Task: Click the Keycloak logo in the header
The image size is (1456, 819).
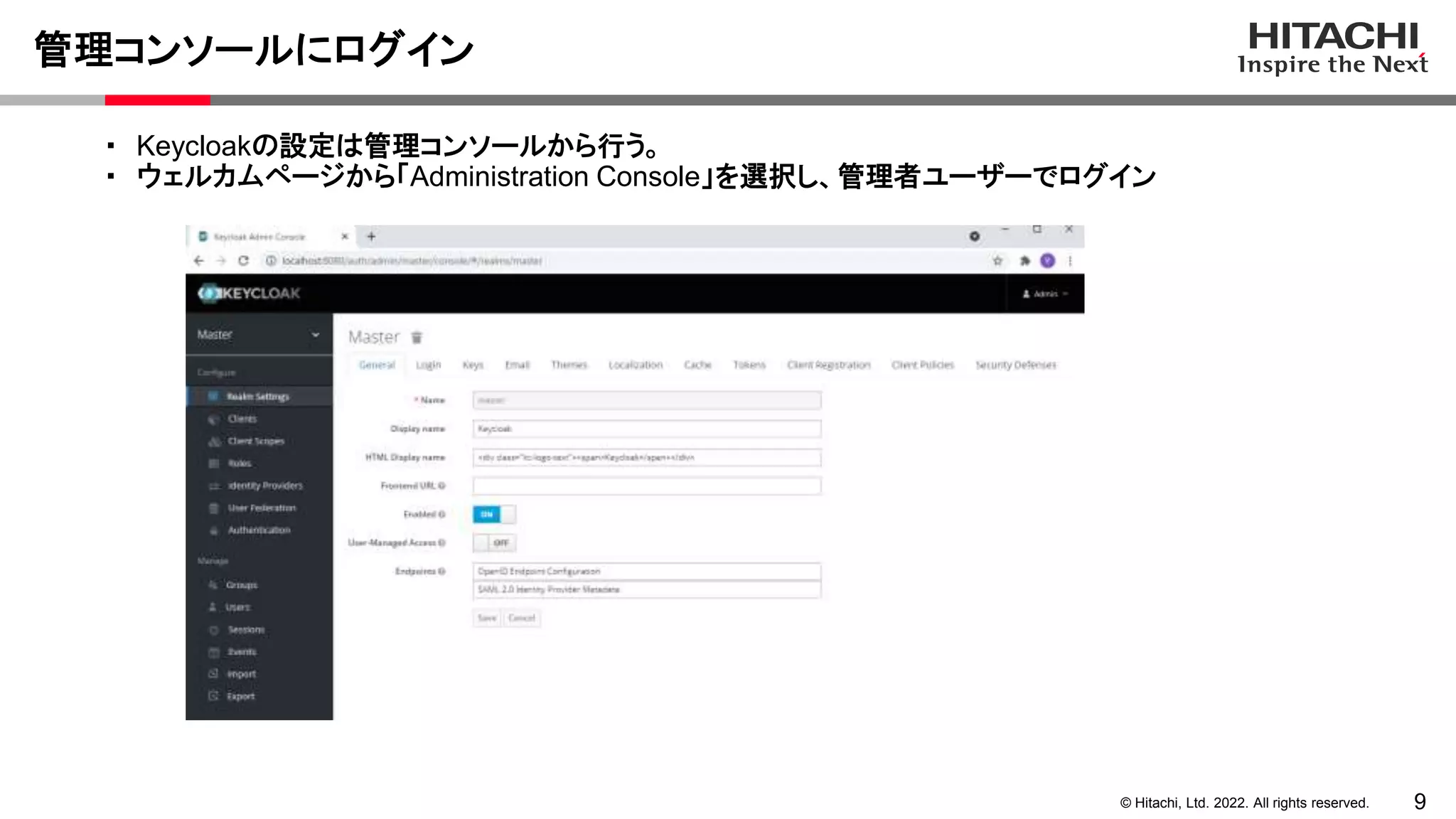Action: click(249, 293)
